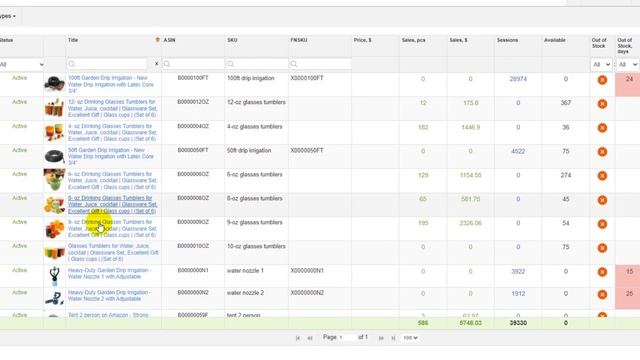Click out-of-stock icon for 8-oz glasses tumblers
The height and width of the screenshot is (360, 640).
(x=602, y=200)
